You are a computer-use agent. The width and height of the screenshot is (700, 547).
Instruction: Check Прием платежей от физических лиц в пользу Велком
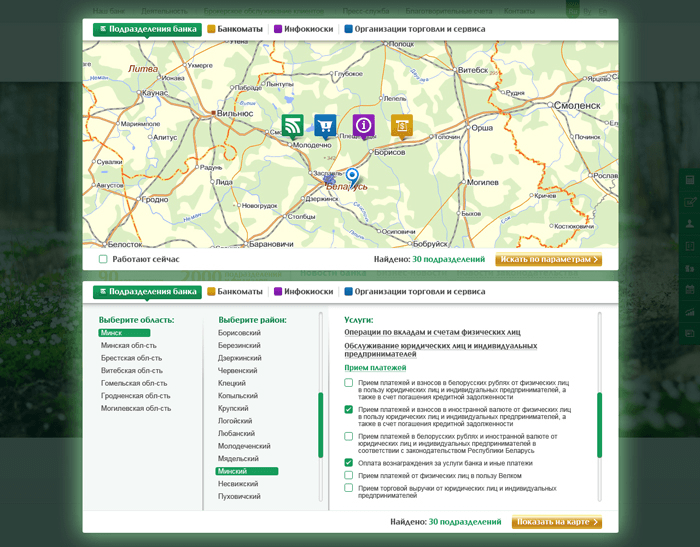(x=349, y=475)
